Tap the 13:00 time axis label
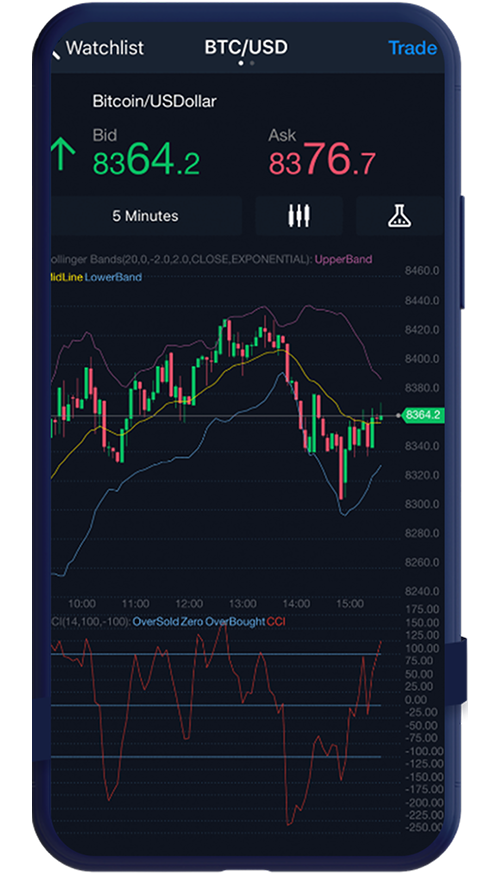The image size is (500, 878). pyautogui.click(x=243, y=604)
